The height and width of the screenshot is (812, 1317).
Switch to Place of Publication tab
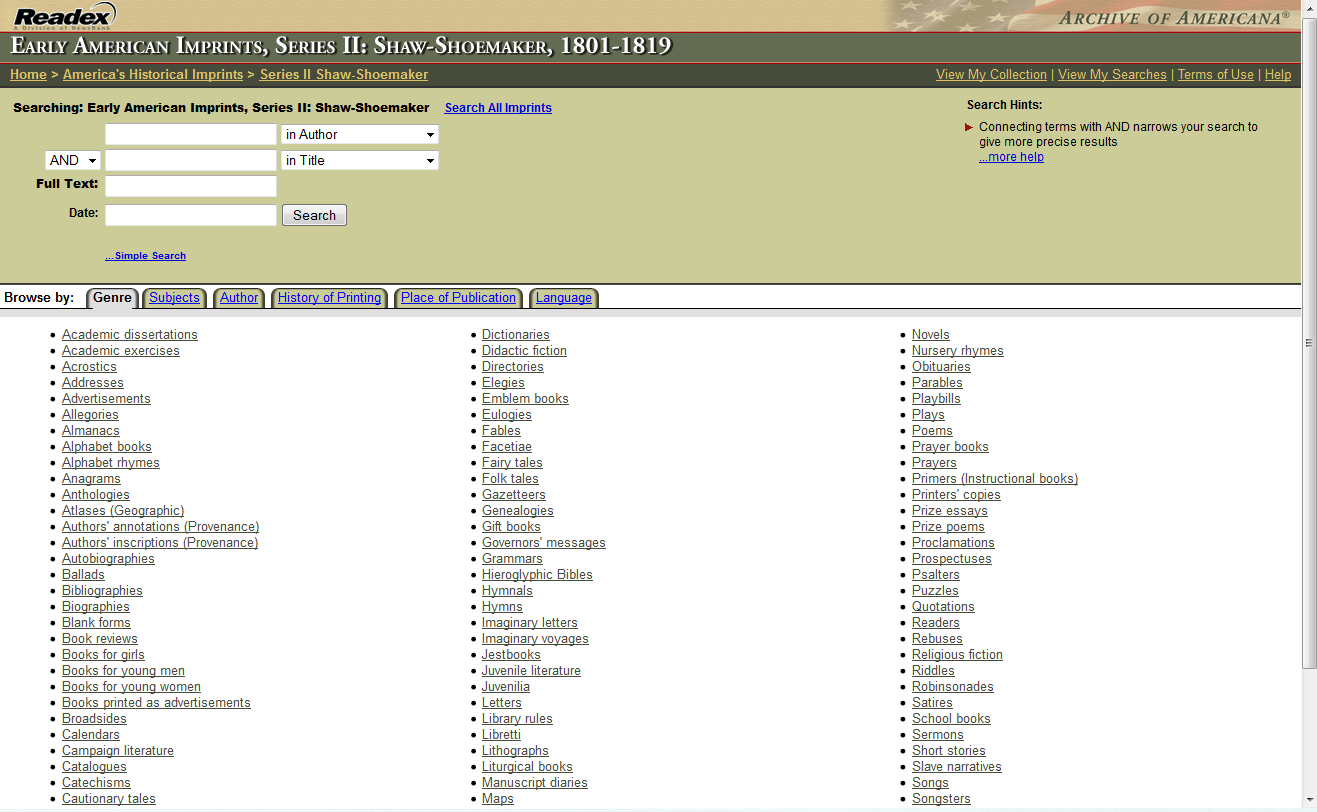pos(458,298)
